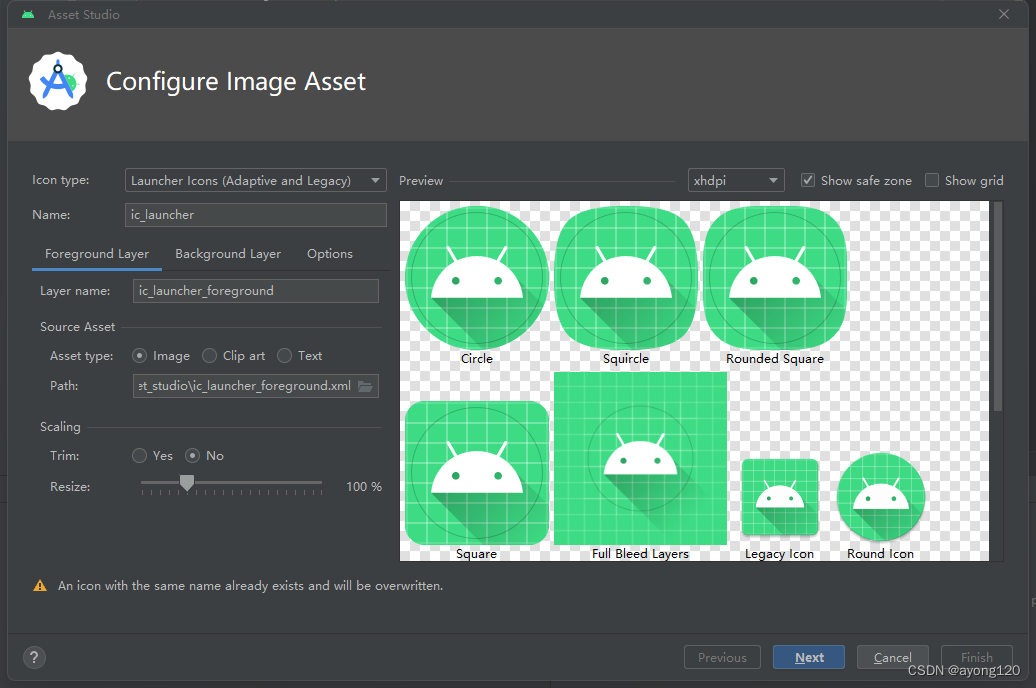This screenshot has height=688, width=1036.
Task: Choose Clip art asset type radio button
Action: (x=209, y=356)
